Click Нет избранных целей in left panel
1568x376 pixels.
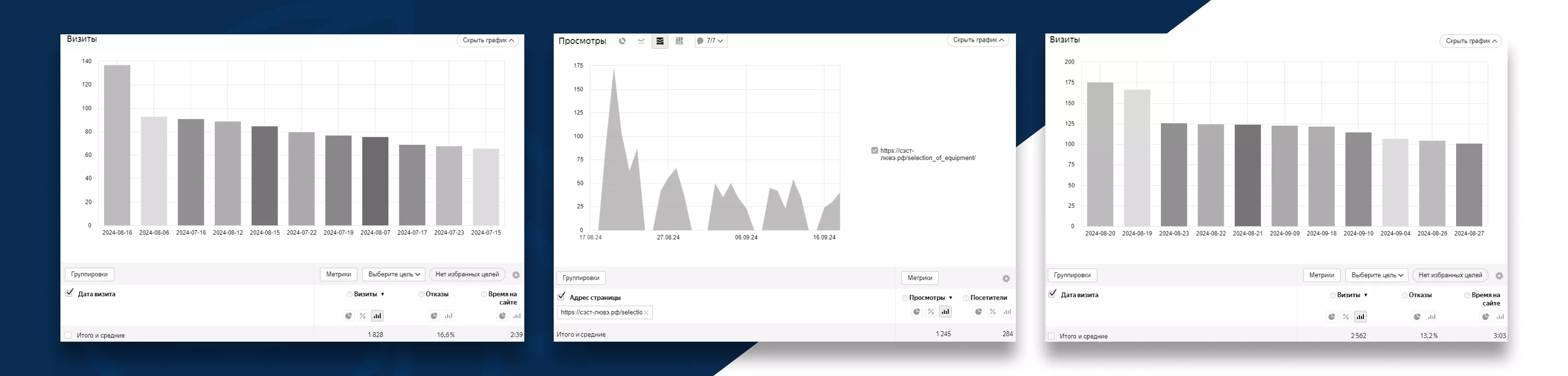tap(467, 274)
